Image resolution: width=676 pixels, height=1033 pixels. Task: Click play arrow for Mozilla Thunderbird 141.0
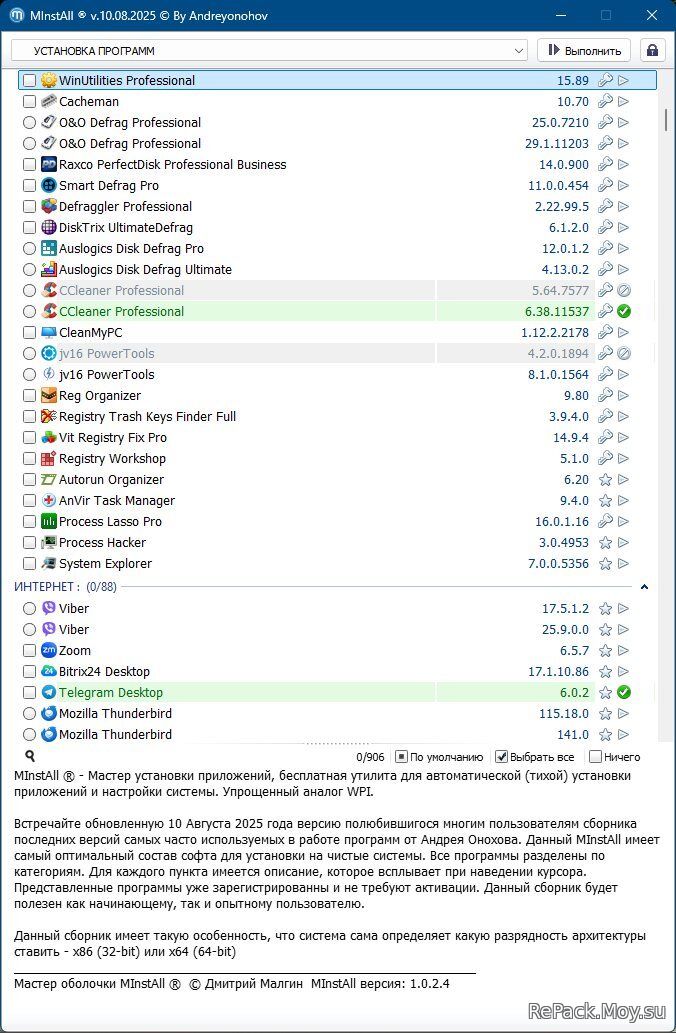[x=623, y=735]
